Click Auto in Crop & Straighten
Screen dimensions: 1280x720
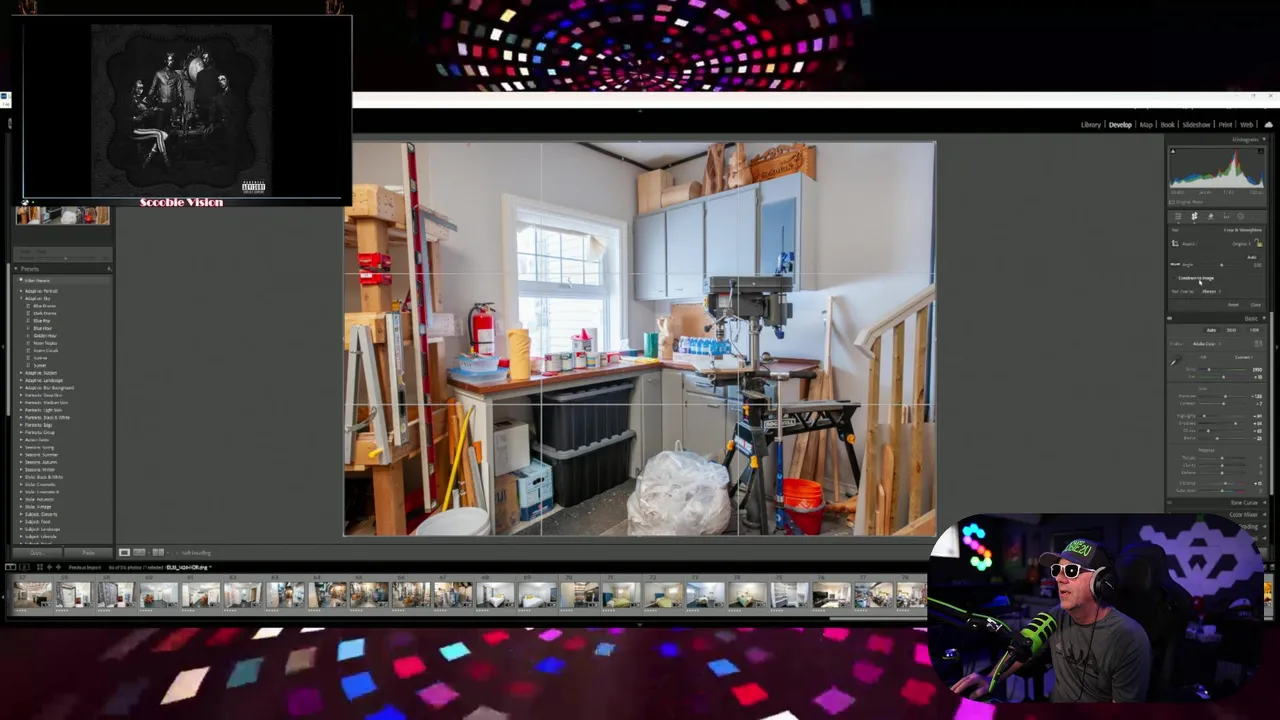click(x=1251, y=257)
